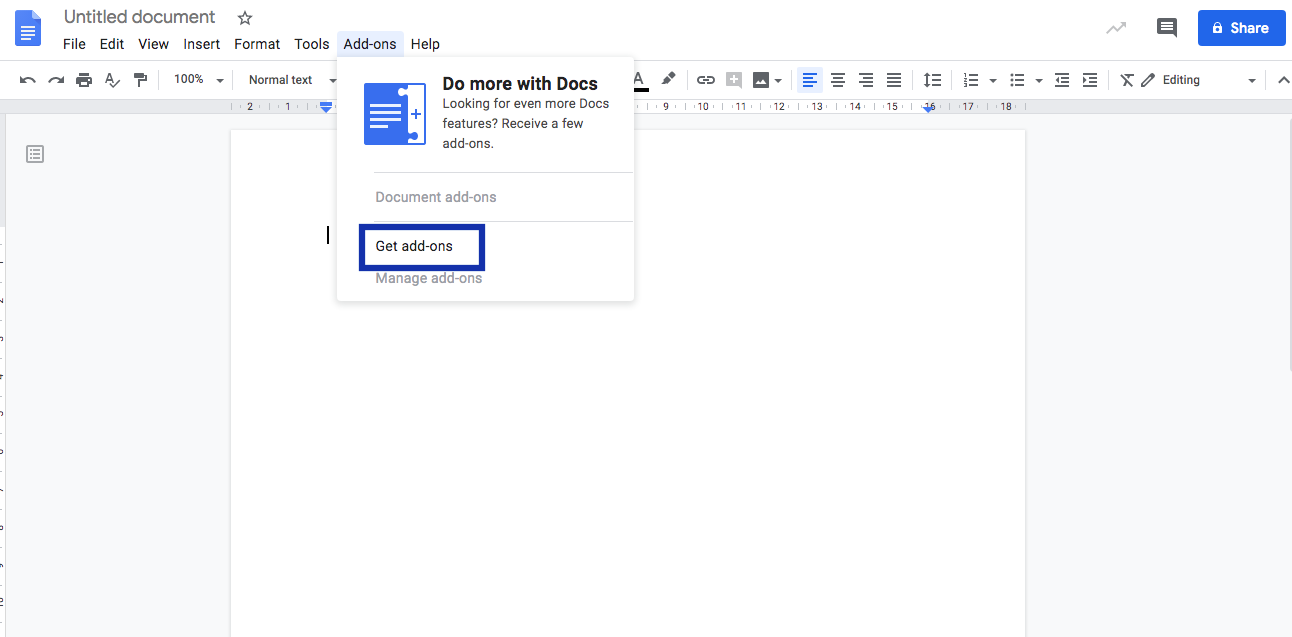Open the Insert menu
This screenshot has width=1292, height=637.
click(x=202, y=44)
